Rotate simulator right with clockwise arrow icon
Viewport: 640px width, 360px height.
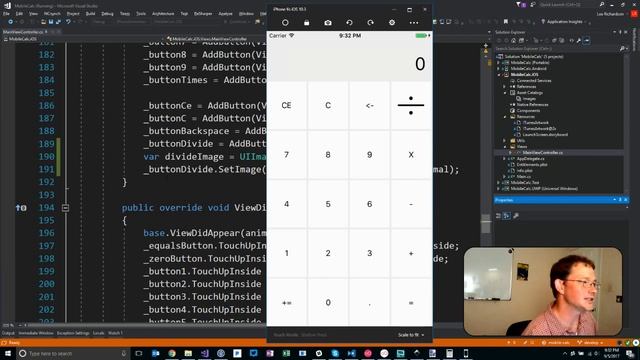pos(370,23)
